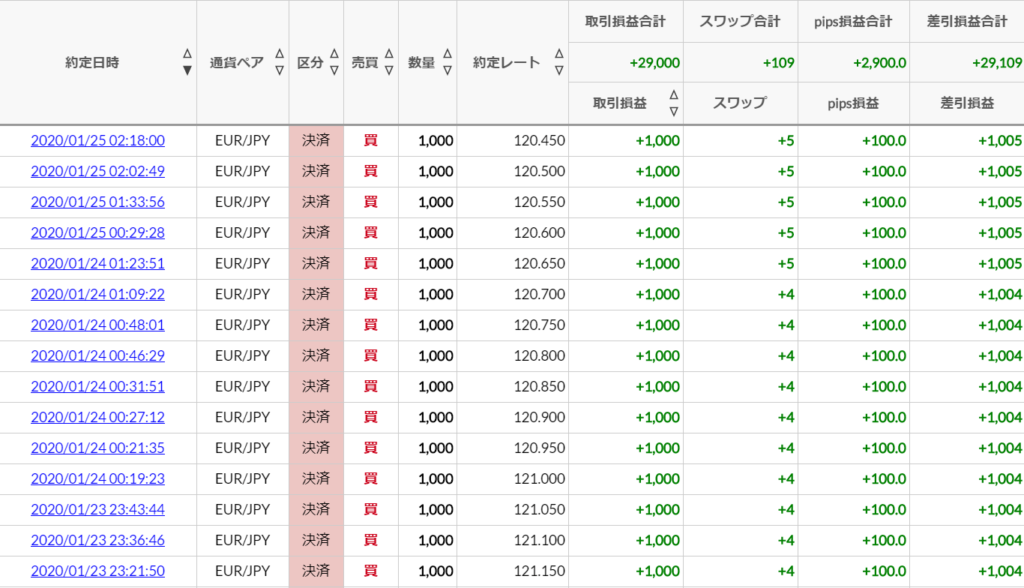Click the 約定日時 column header label
The width and height of the screenshot is (1024, 588).
[92, 63]
